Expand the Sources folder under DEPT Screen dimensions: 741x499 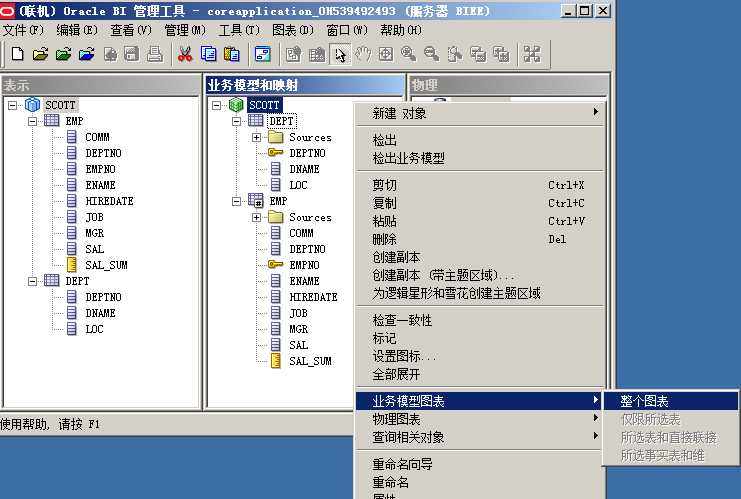click(x=257, y=137)
